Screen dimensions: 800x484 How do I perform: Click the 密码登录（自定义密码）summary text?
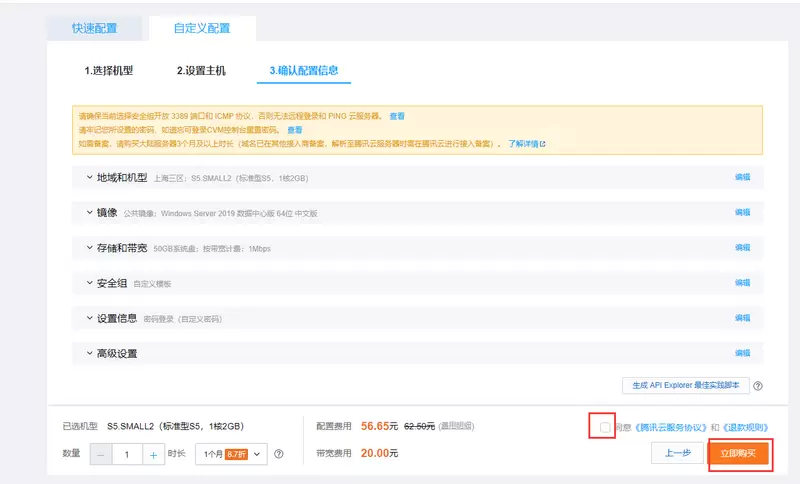[183, 319]
